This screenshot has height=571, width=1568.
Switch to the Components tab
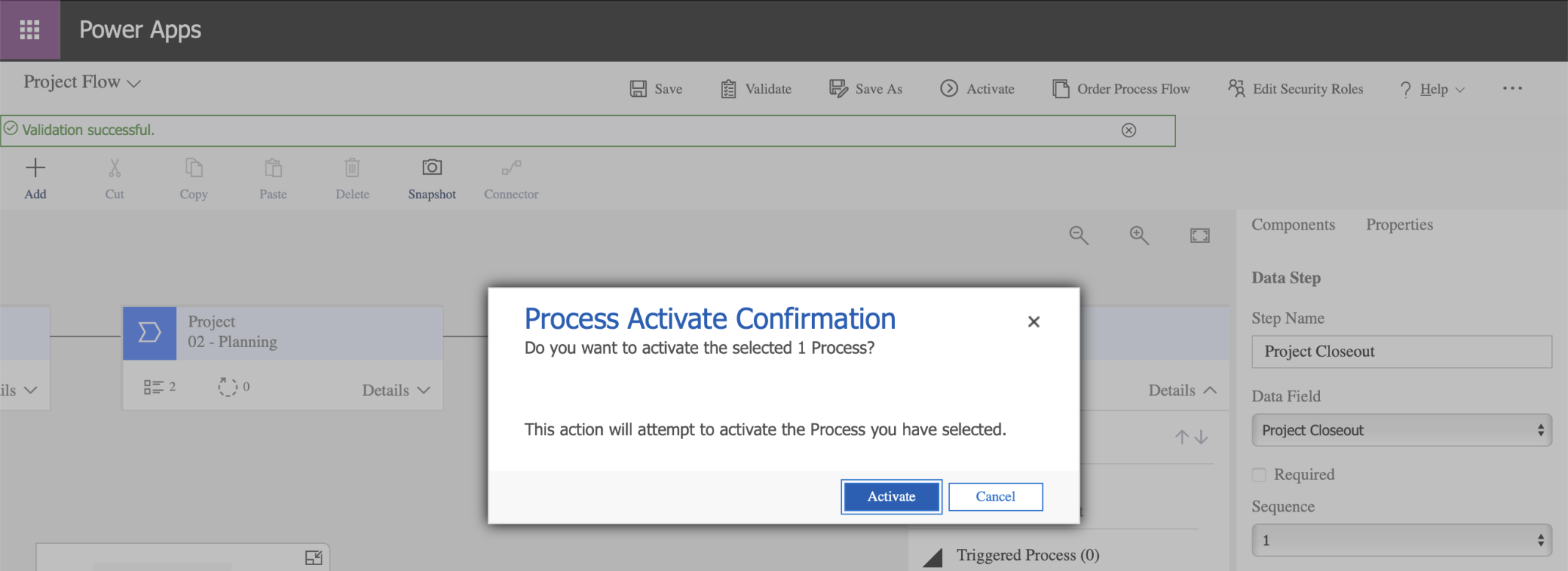[x=1293, y=225]
